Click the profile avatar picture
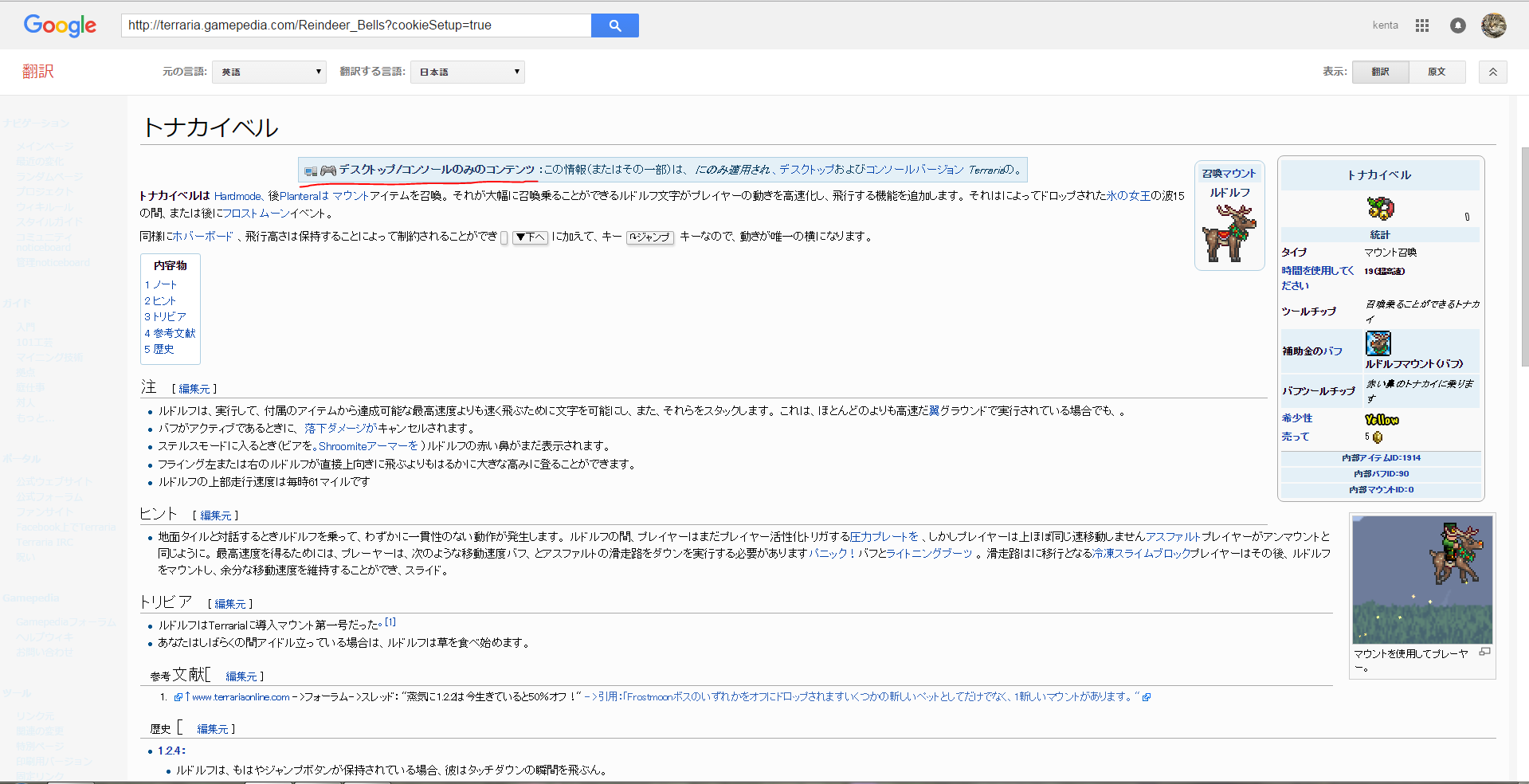This screenshot has width=1529, height=784. [1494, 25]
